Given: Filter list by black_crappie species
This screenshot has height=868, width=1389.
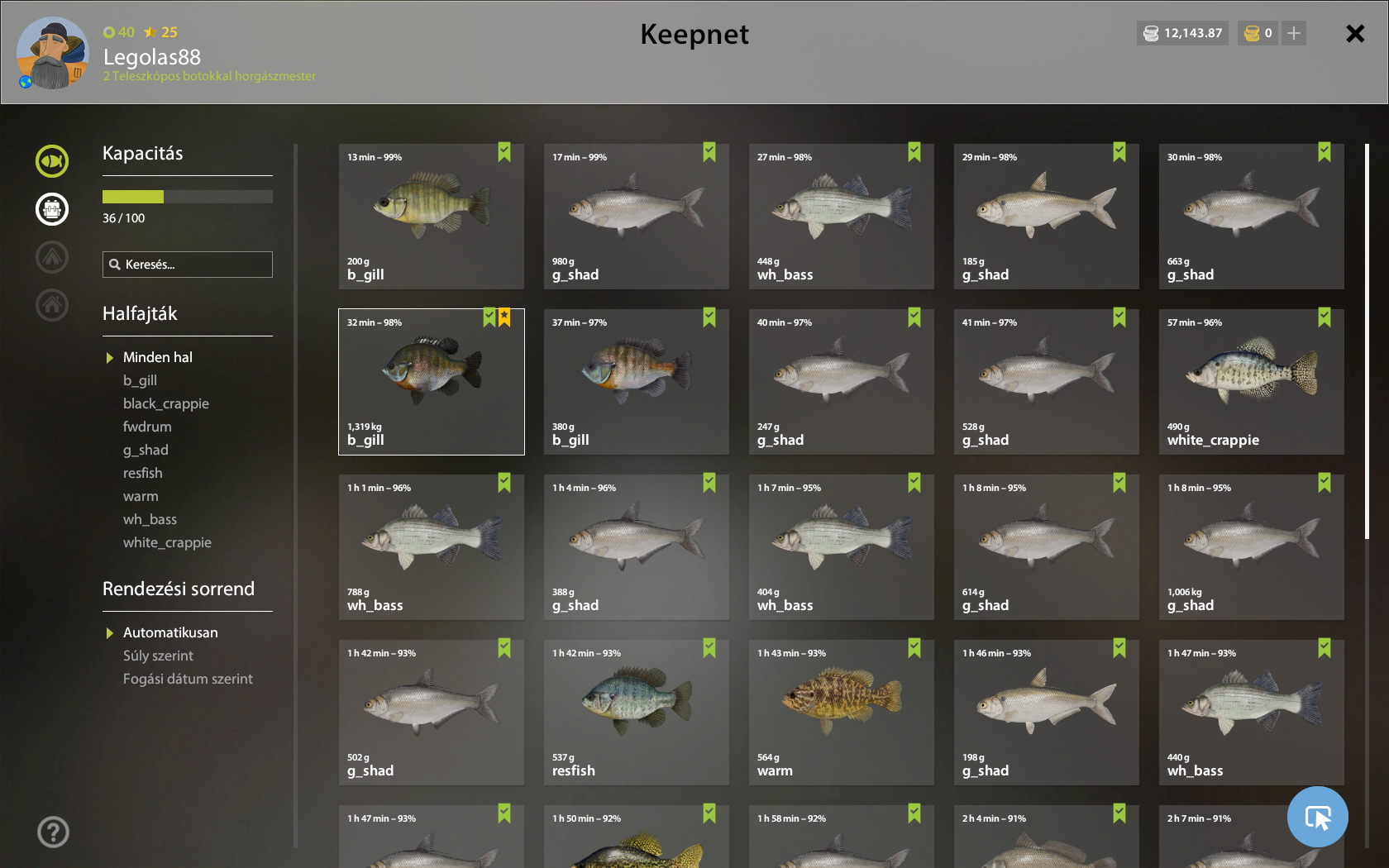Looking at the screenshot, I should (166, 403).
